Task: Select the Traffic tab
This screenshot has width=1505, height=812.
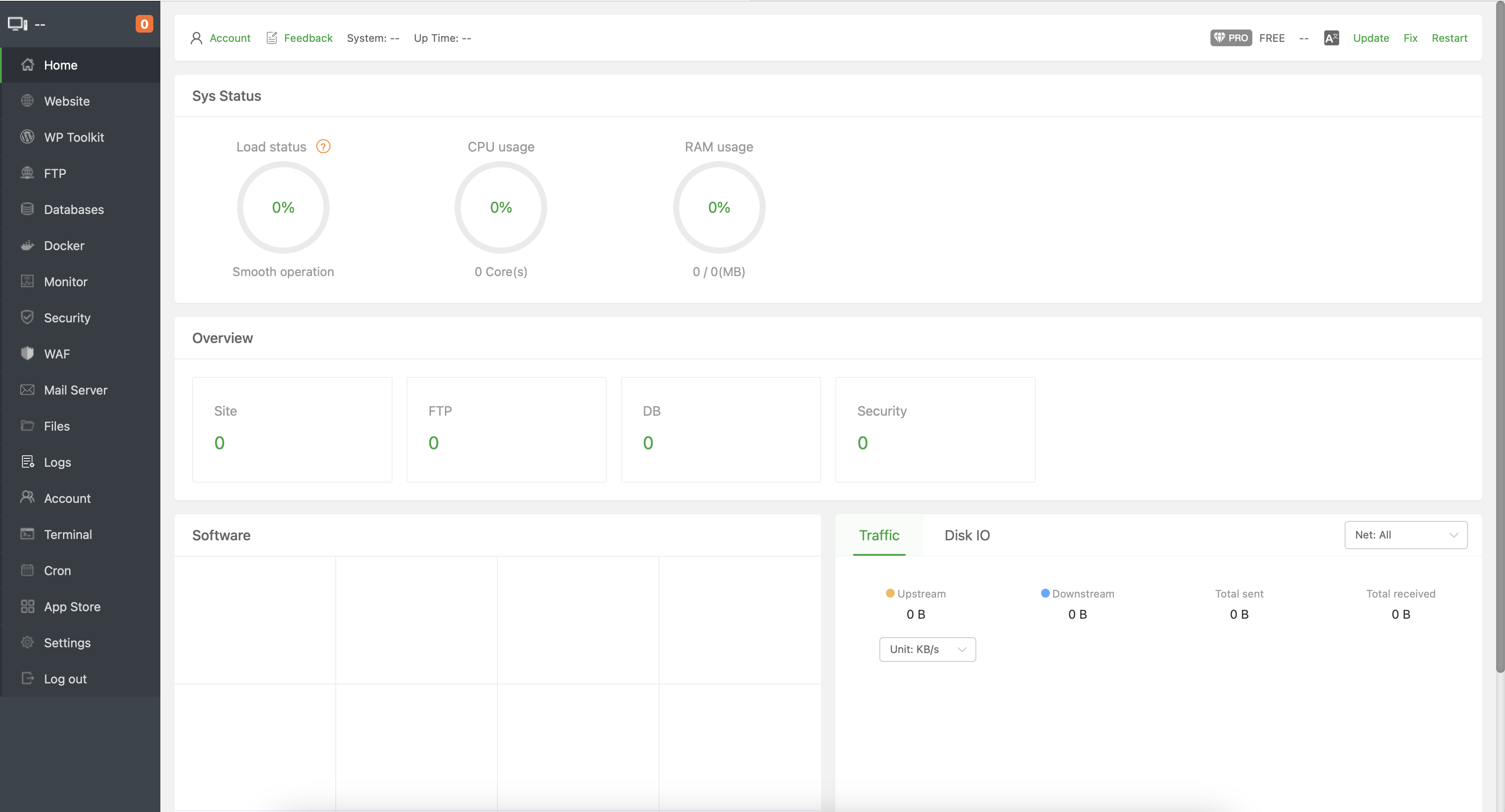Action: coord(879,535)
